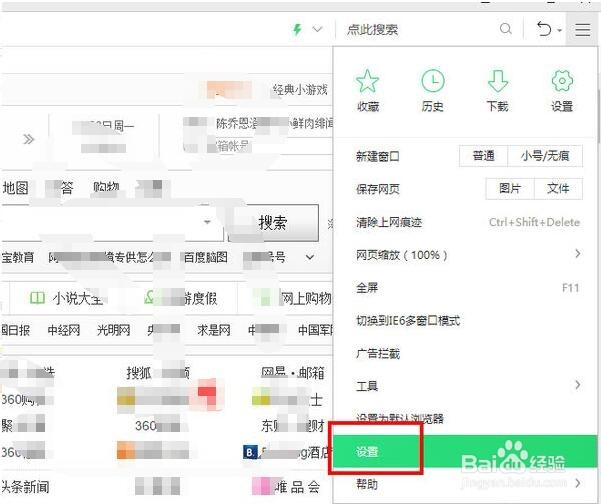
Task: Click the menu panel vertical scrollbar
Action: (598, 115)
